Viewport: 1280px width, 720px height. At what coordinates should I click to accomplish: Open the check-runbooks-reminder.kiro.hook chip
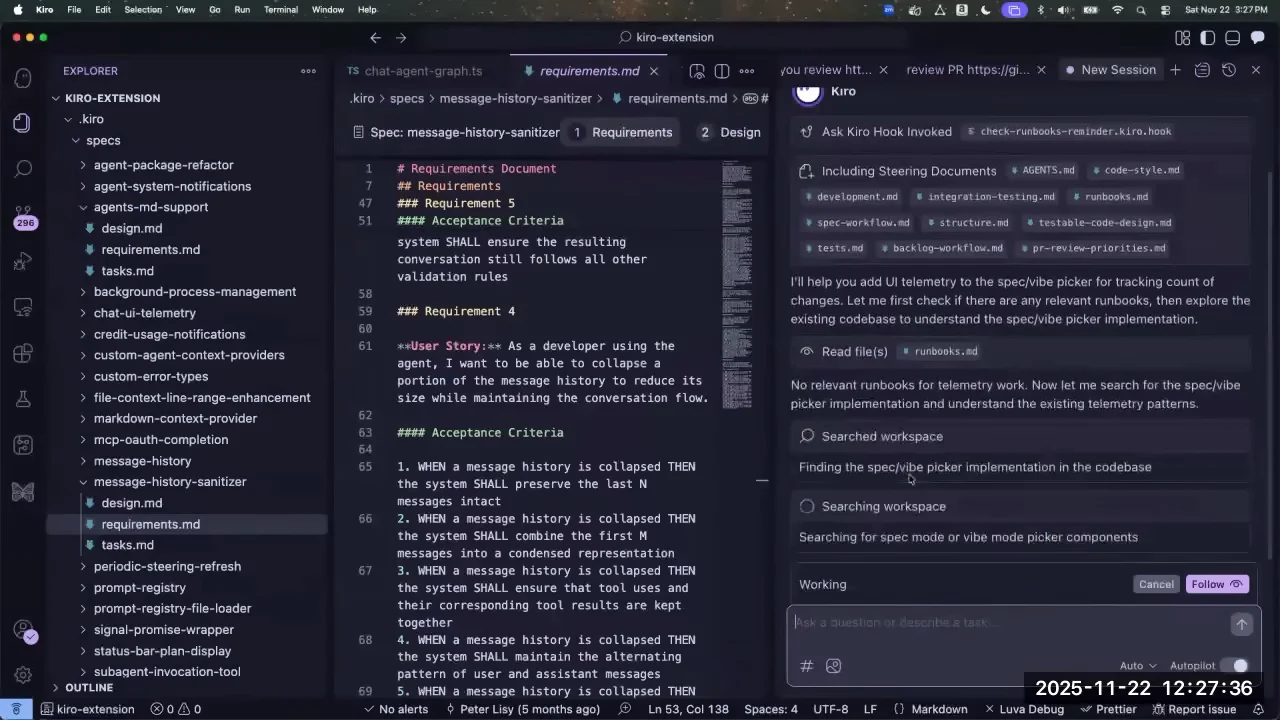(1068, 131)
